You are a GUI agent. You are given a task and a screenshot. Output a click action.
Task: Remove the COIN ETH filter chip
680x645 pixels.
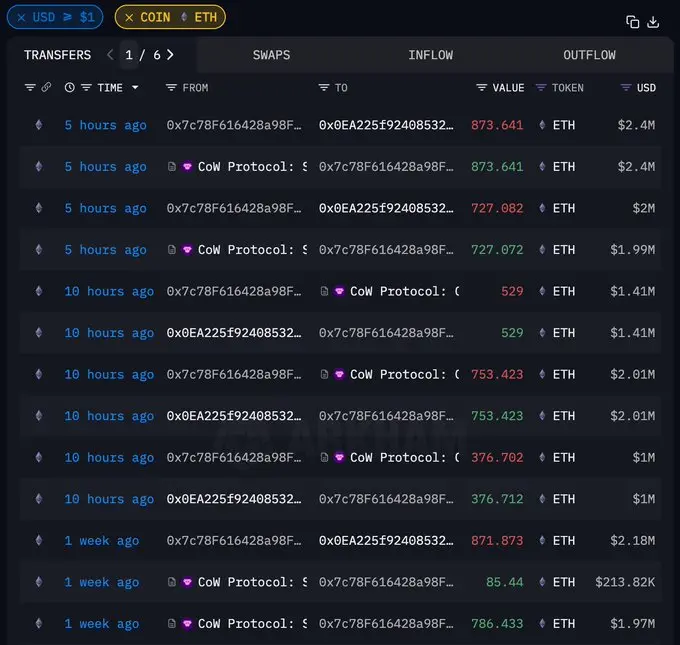click(129, 17)
